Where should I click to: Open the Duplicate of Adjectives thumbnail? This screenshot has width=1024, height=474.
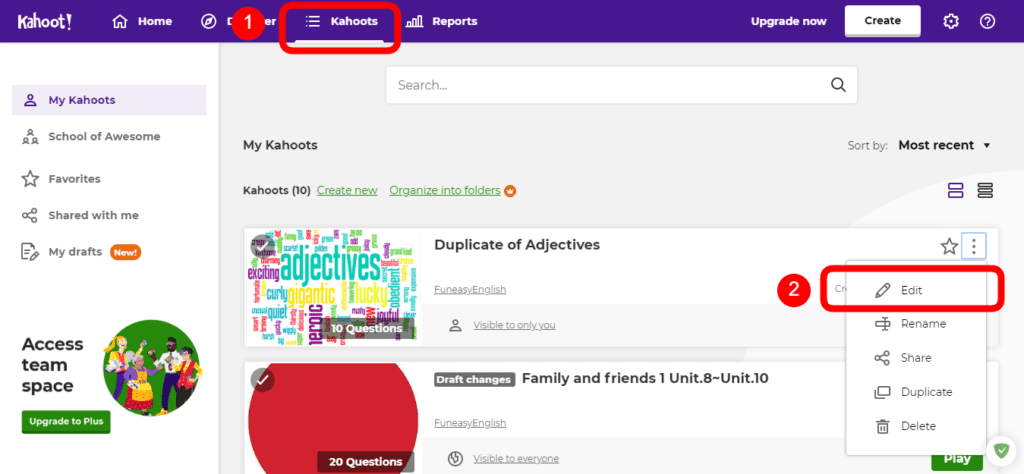click(333, 287)
